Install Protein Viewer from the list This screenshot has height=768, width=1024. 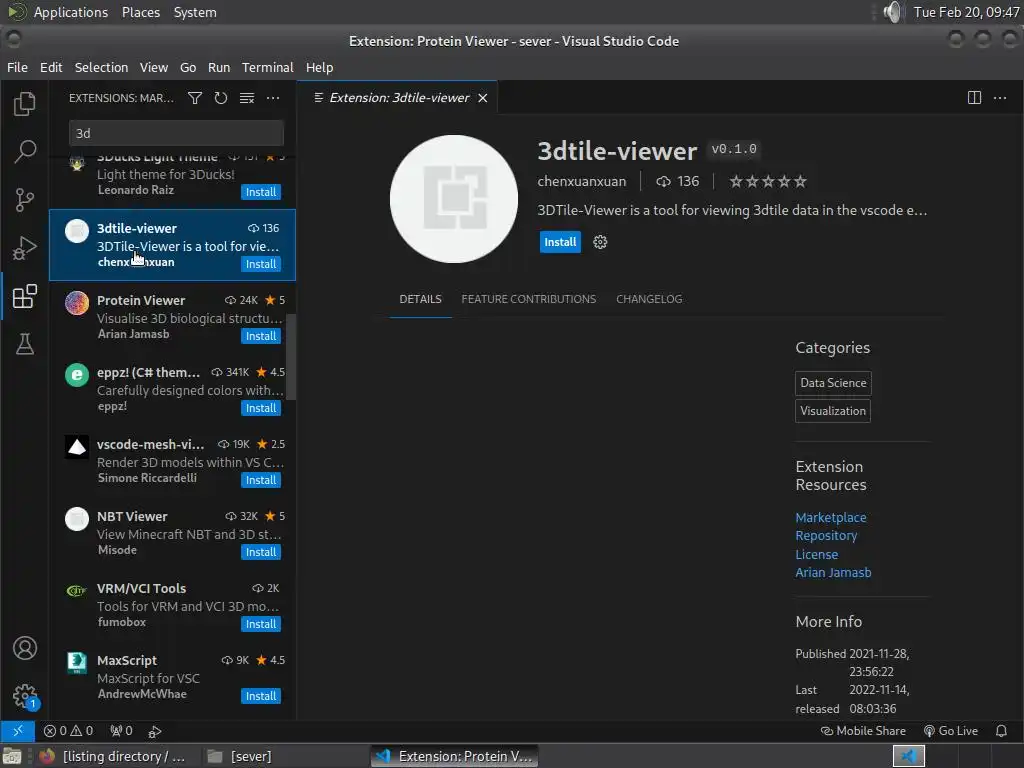261,336
